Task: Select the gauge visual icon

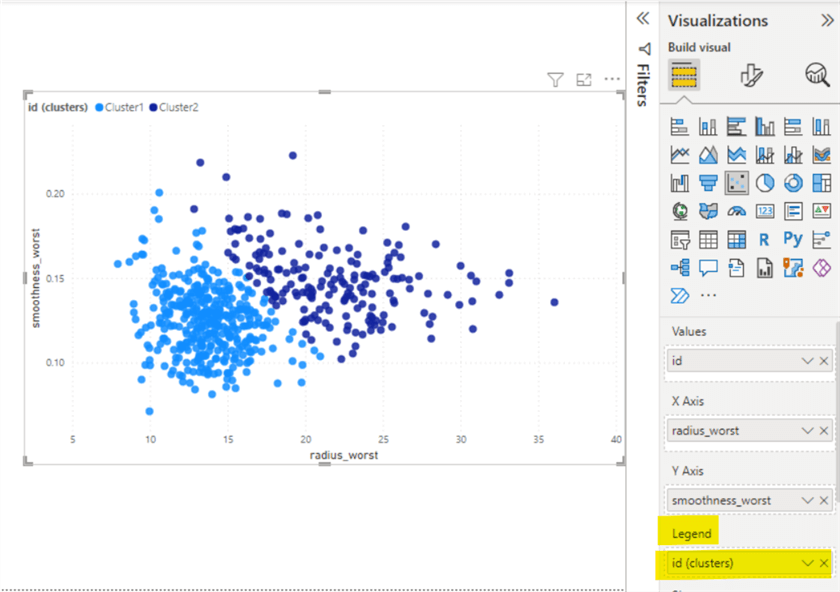Action: click(x=737, y=211)
